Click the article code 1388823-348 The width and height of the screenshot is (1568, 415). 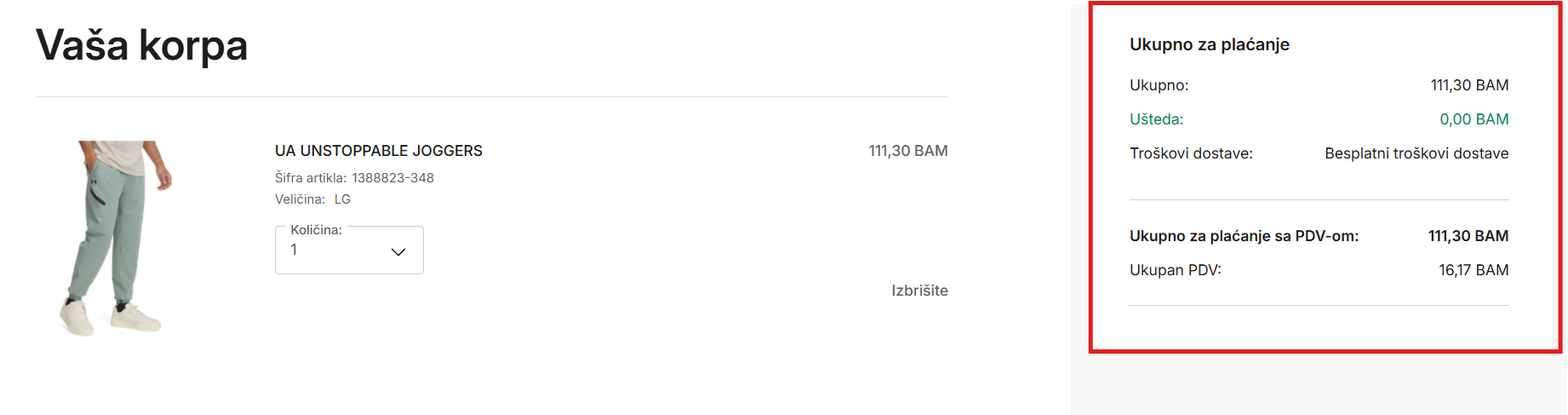(x=392, y=178)
